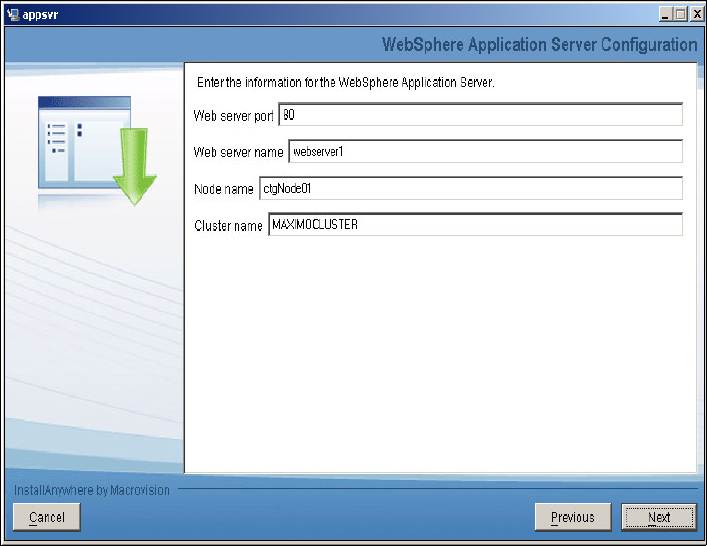707x546 pixels.
Task: Focus the Web server port field
Action: [480, 115]
